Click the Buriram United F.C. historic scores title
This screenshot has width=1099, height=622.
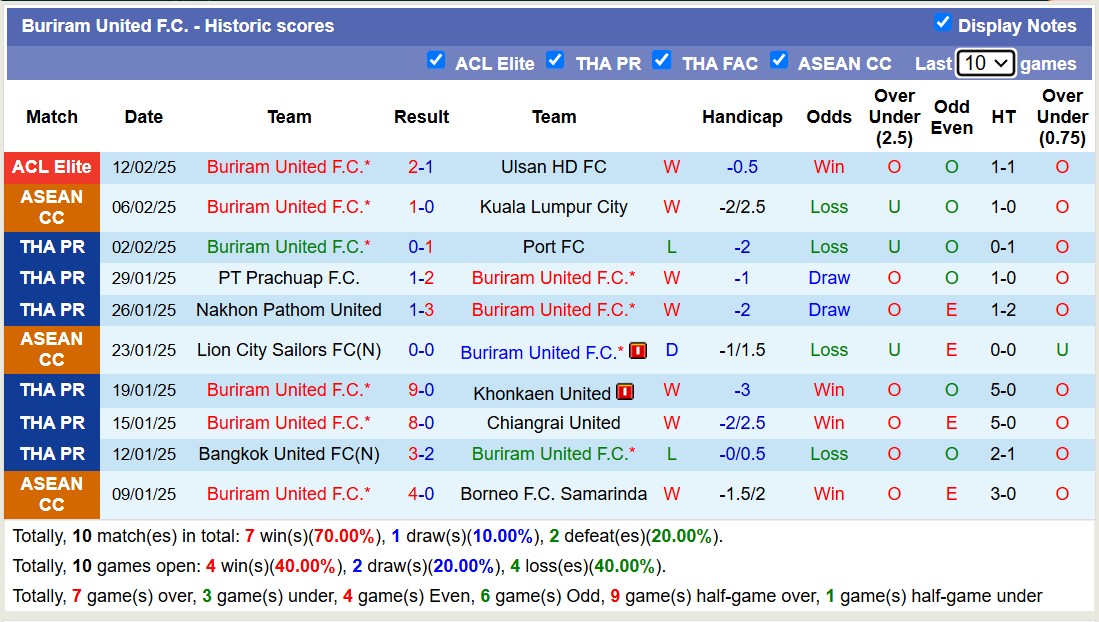(x=177, y=26)
